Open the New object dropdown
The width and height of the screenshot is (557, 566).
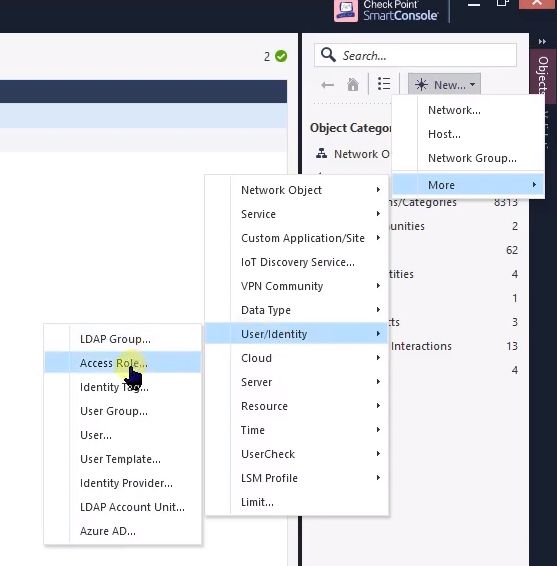pyautogui.click(x=444, y=84)
